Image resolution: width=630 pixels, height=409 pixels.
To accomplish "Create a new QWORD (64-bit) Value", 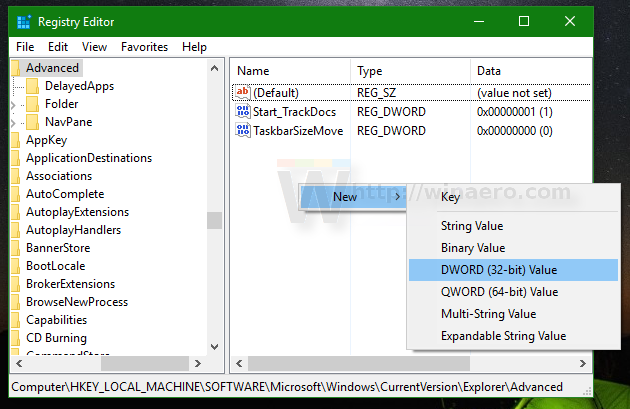I will tap(513, 292).
